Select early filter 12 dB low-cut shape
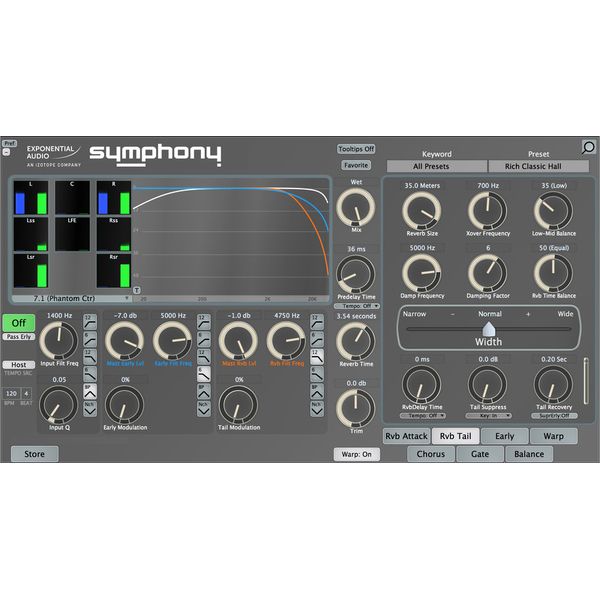This screenshot has width=600, height=600. 204,322
